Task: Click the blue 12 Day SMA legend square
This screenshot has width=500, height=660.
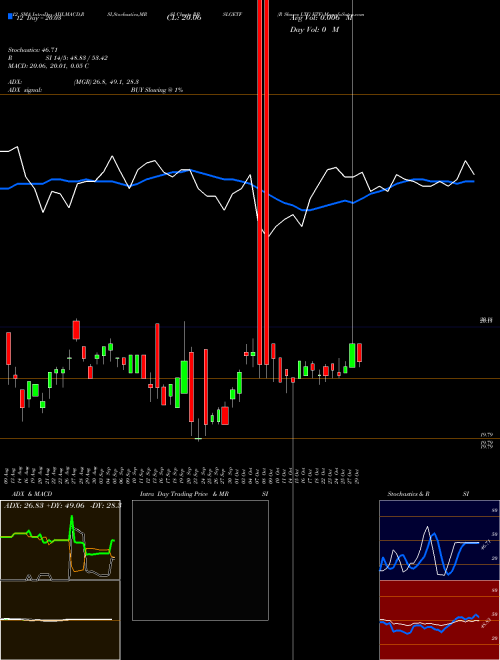Action: (x=10, y=16)
